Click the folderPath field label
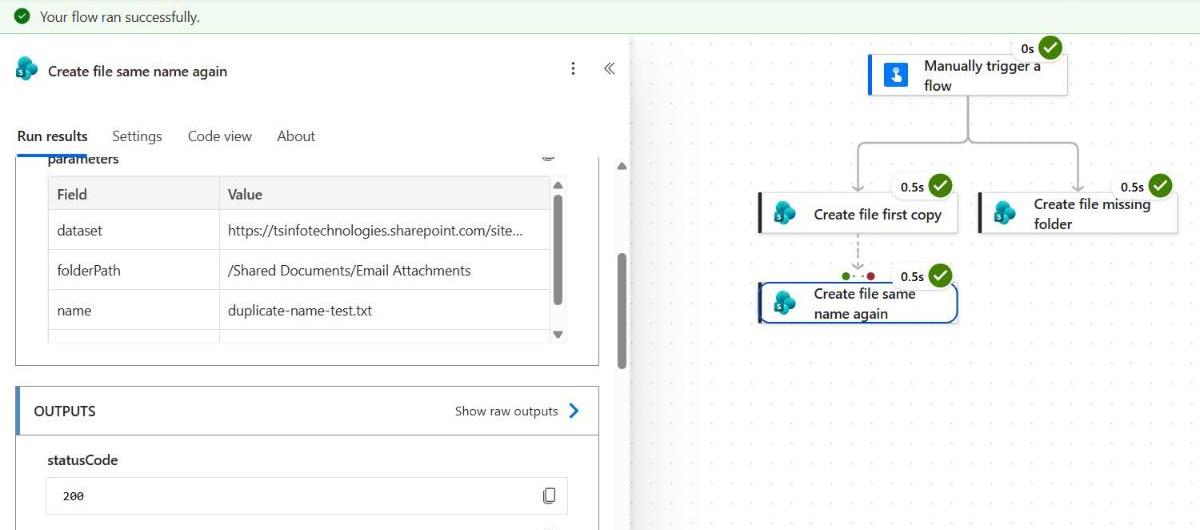Image resolution: width=1200 pixels, height=530 pixels. 89,270
